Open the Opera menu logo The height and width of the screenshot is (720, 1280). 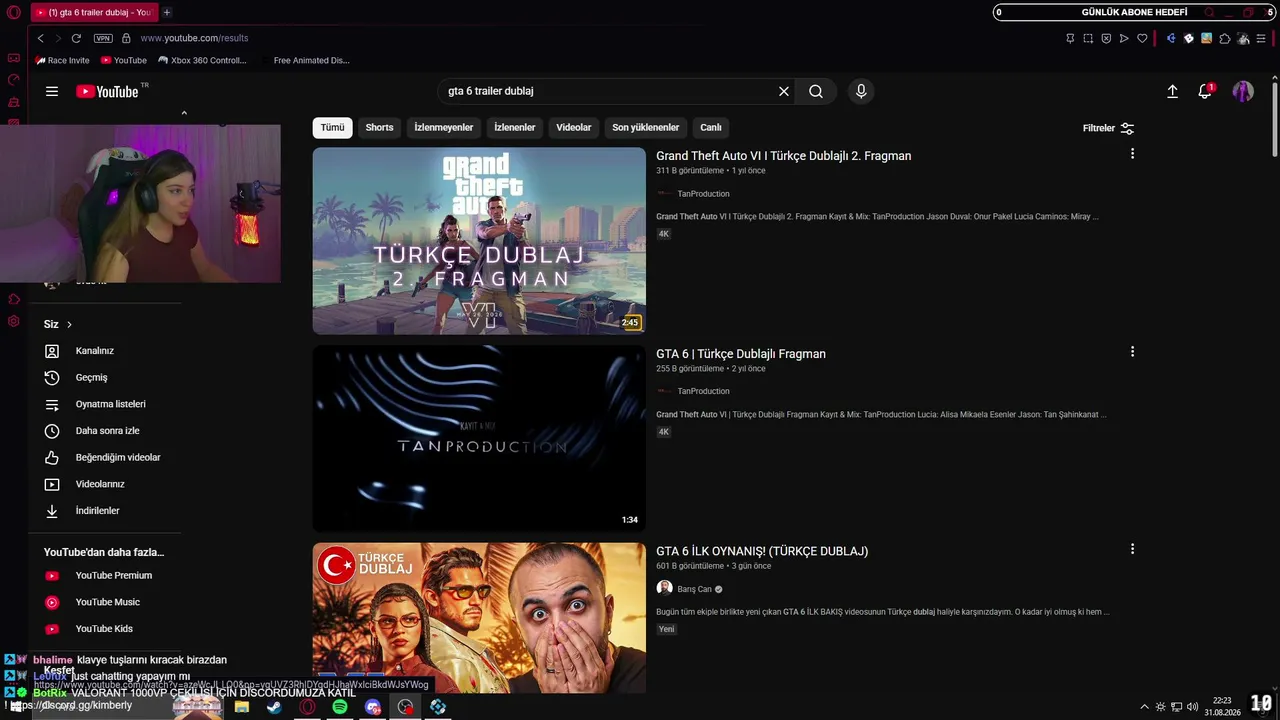(13, 12)
